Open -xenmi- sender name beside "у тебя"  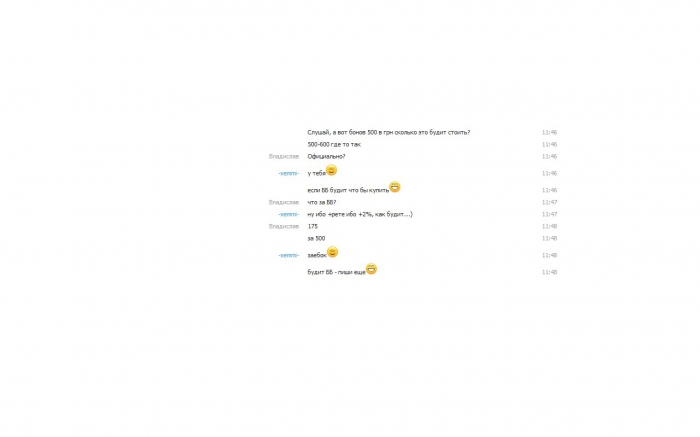(288, 174)
